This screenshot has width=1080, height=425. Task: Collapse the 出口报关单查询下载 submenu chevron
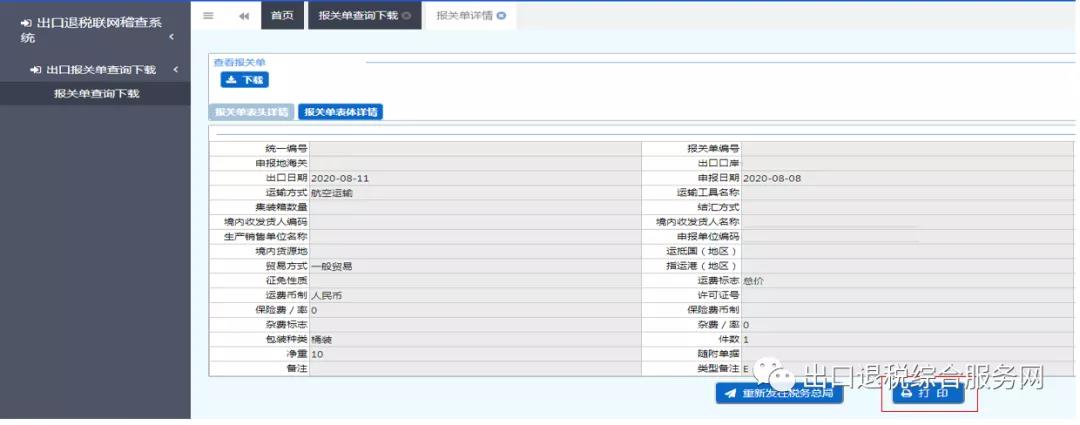176,69
